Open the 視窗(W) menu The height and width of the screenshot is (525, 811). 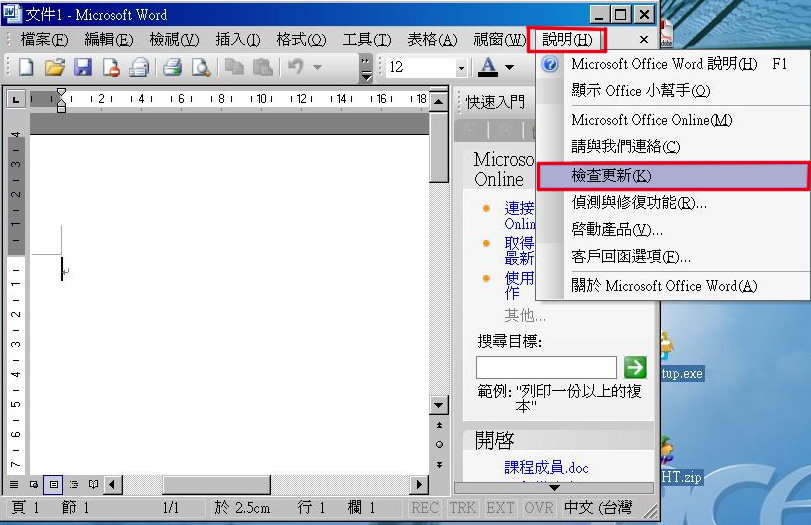(x=499, y=40)
